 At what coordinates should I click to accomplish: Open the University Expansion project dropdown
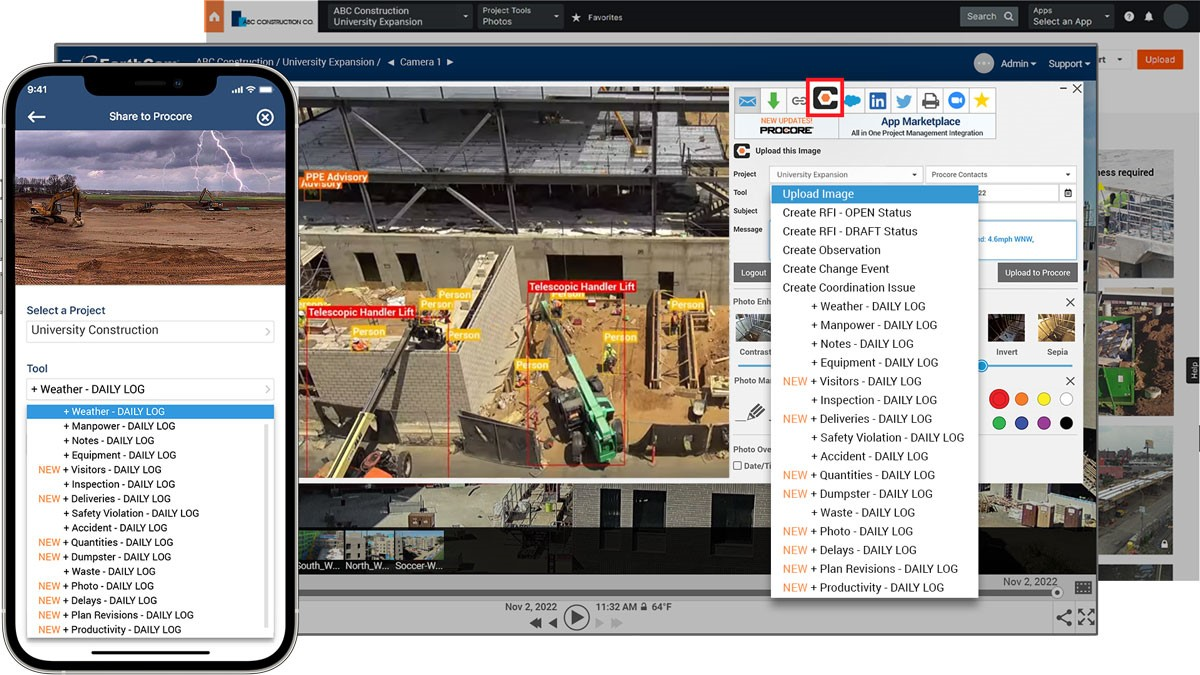pyautogui.click(x=846, y=175)
